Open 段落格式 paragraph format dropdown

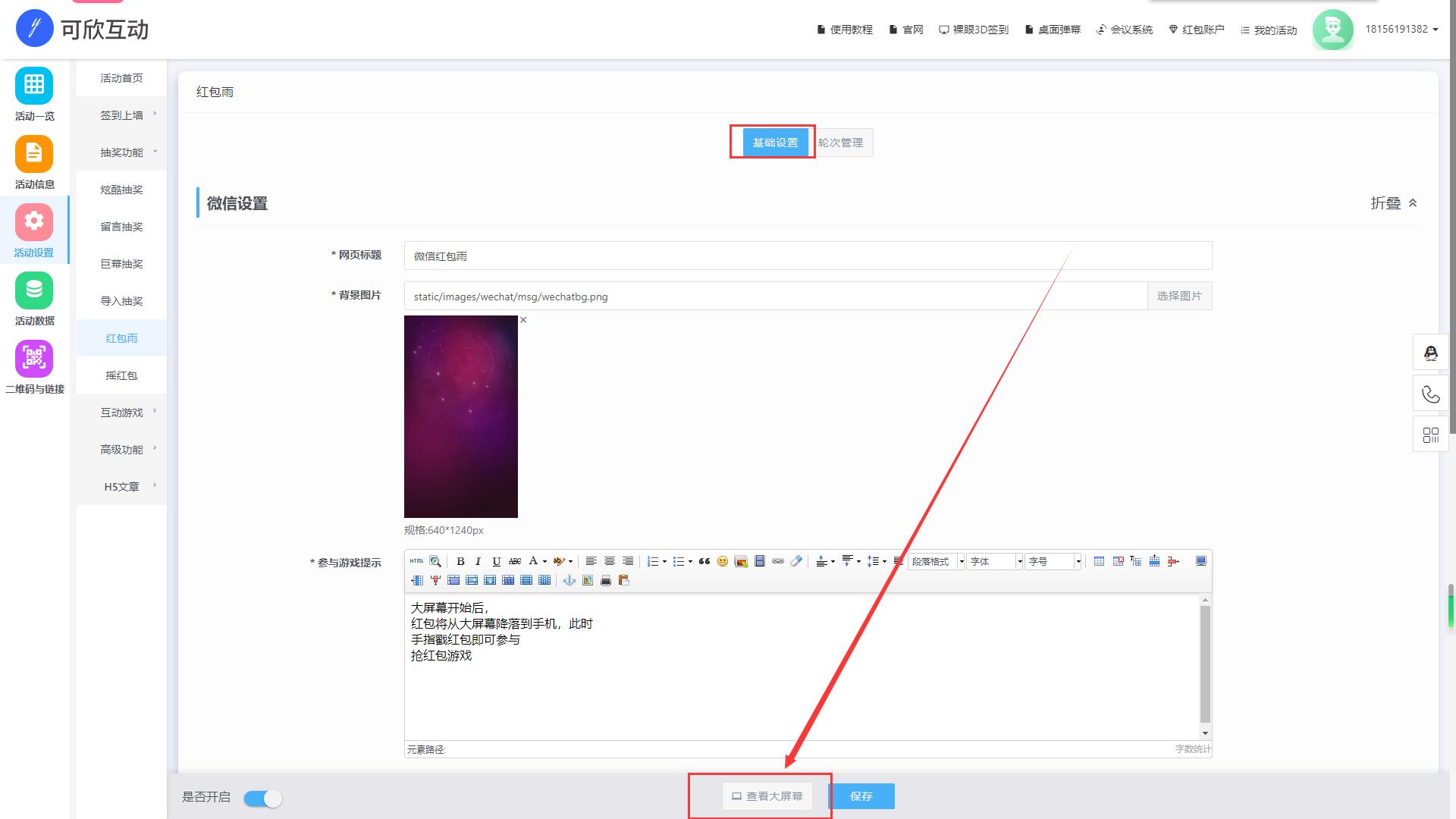point(937,561)
